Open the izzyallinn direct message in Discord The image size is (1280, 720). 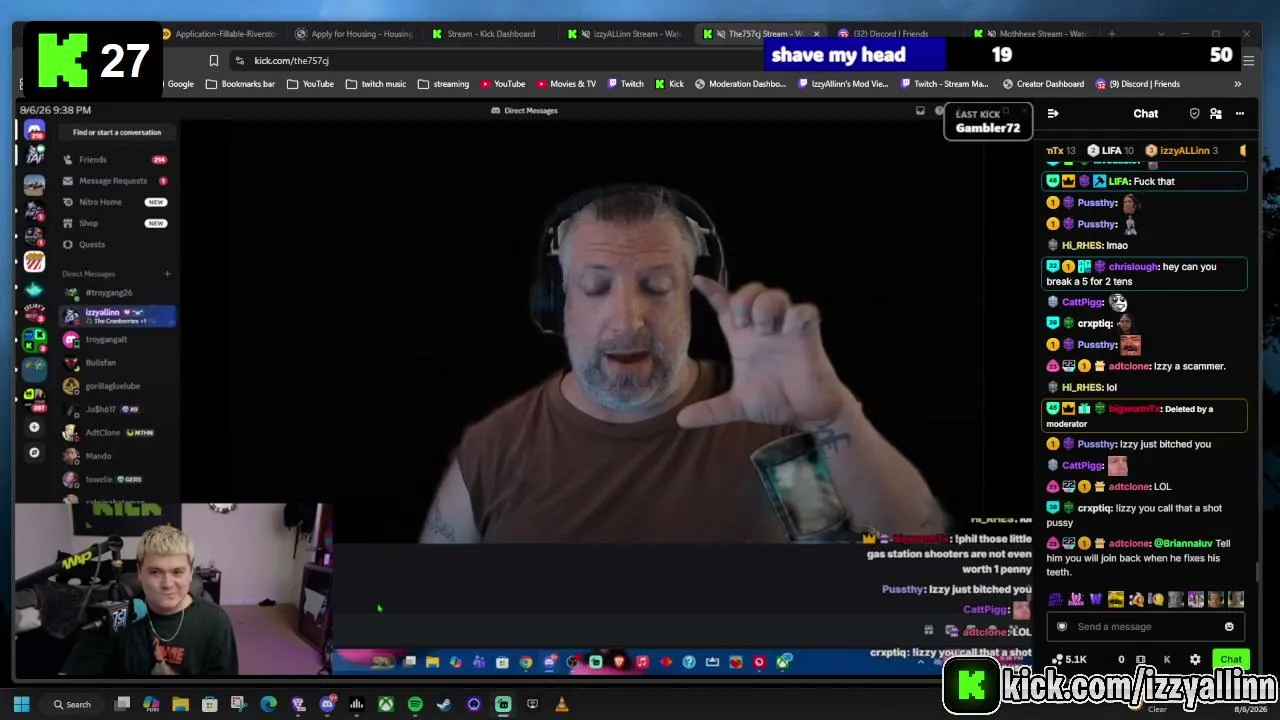[x=118, y=316]
